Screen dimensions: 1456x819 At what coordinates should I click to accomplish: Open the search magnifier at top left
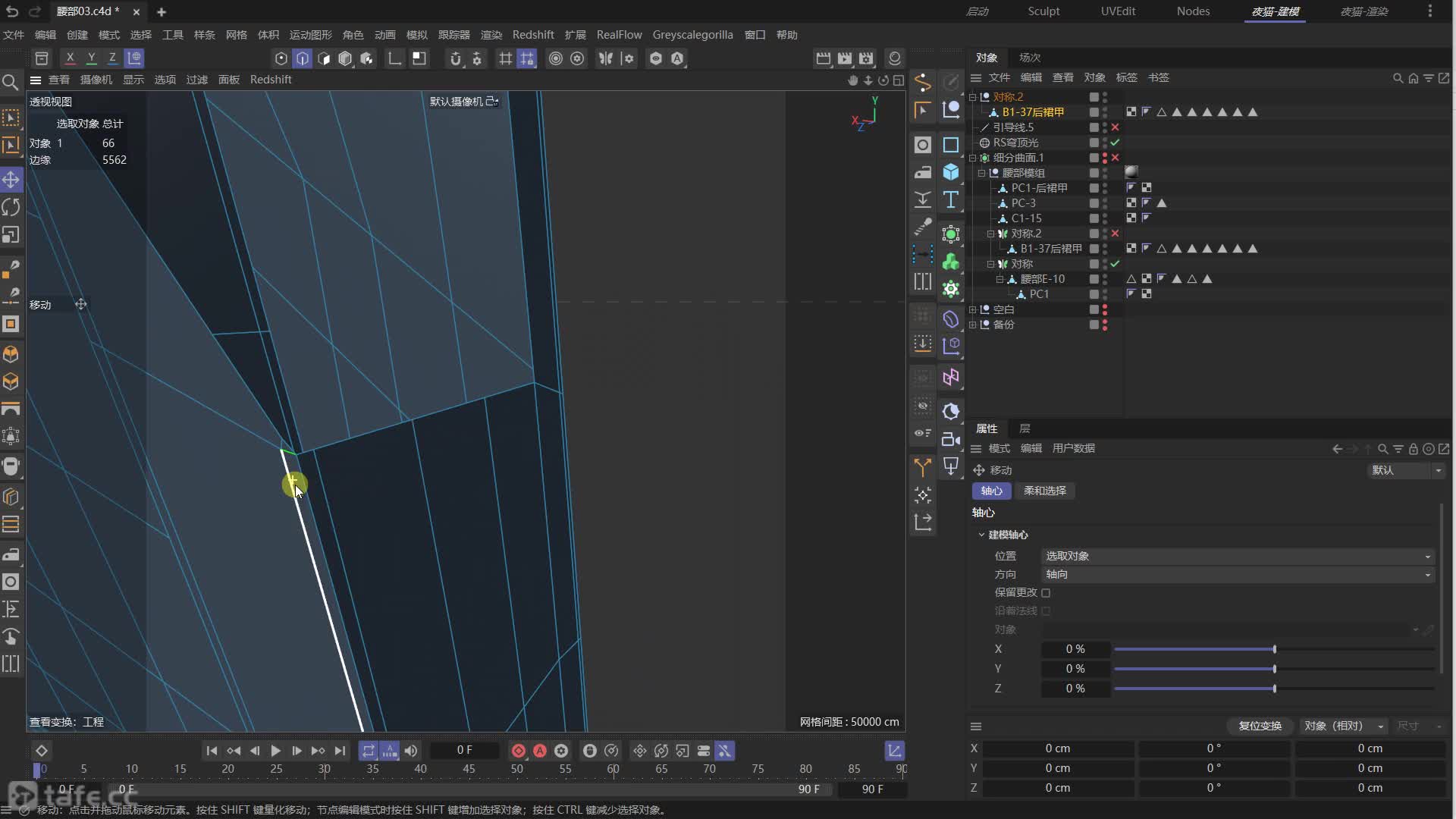tap(11, 82)
